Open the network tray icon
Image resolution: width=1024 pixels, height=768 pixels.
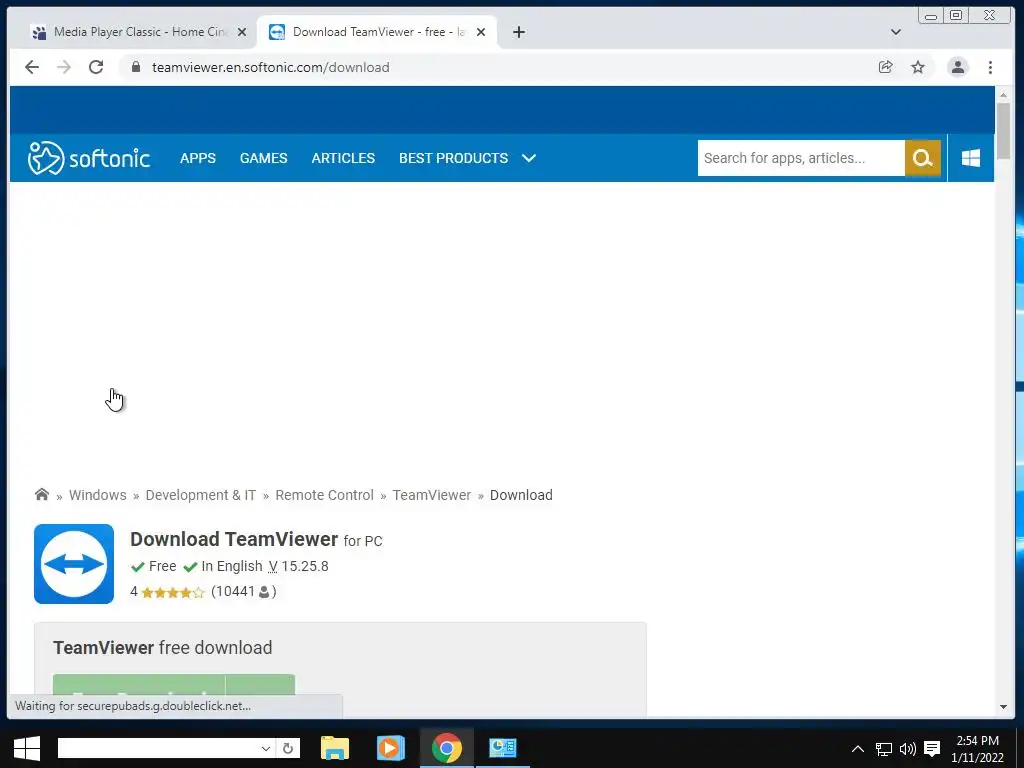click(884, 748)
